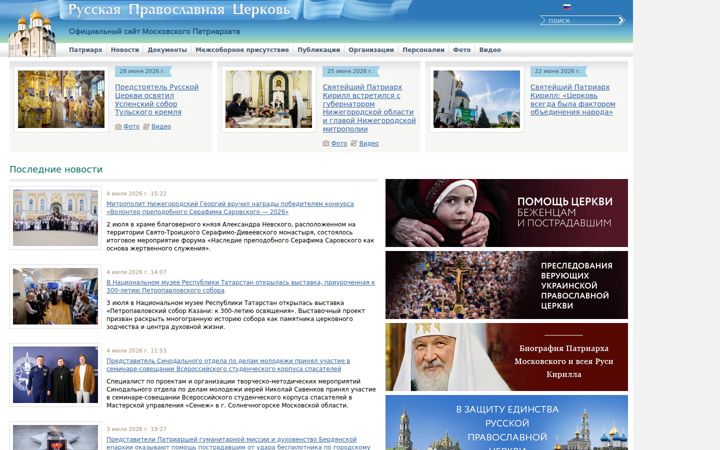Screen dimensions: 720x450
Task: Click the «Русская Православная Церковь» site title
Action: (179, 10)
